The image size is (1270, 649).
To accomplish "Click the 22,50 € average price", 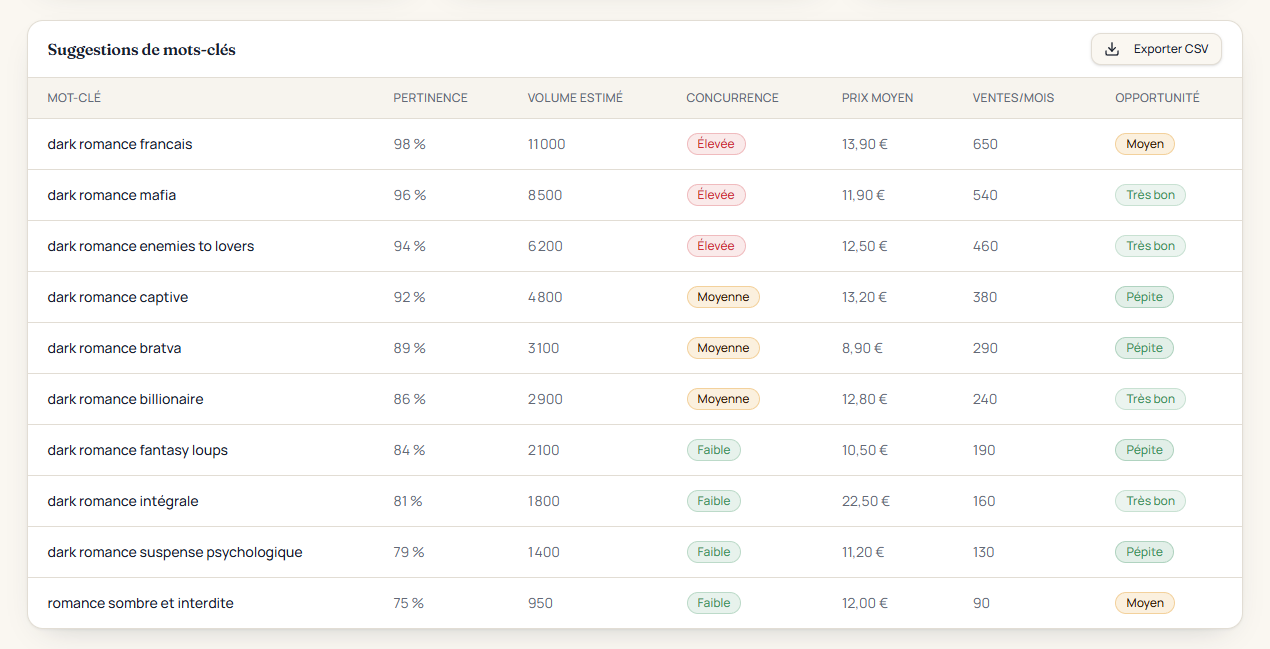I will (x=866, y=501).
